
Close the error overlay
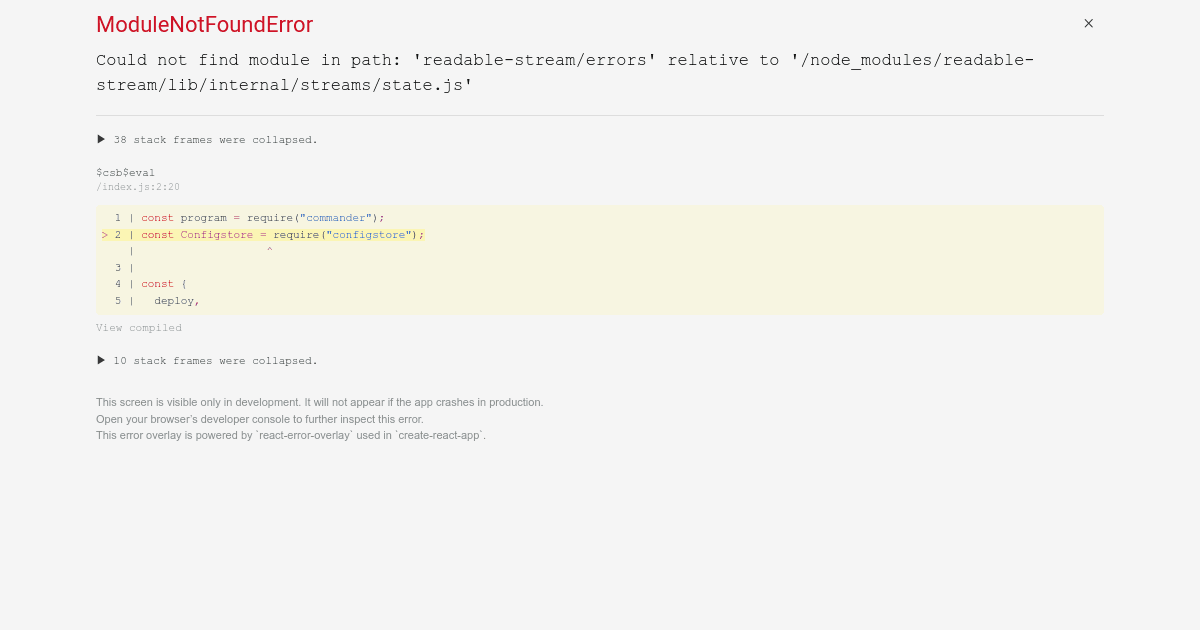[x=1088, y=23]
